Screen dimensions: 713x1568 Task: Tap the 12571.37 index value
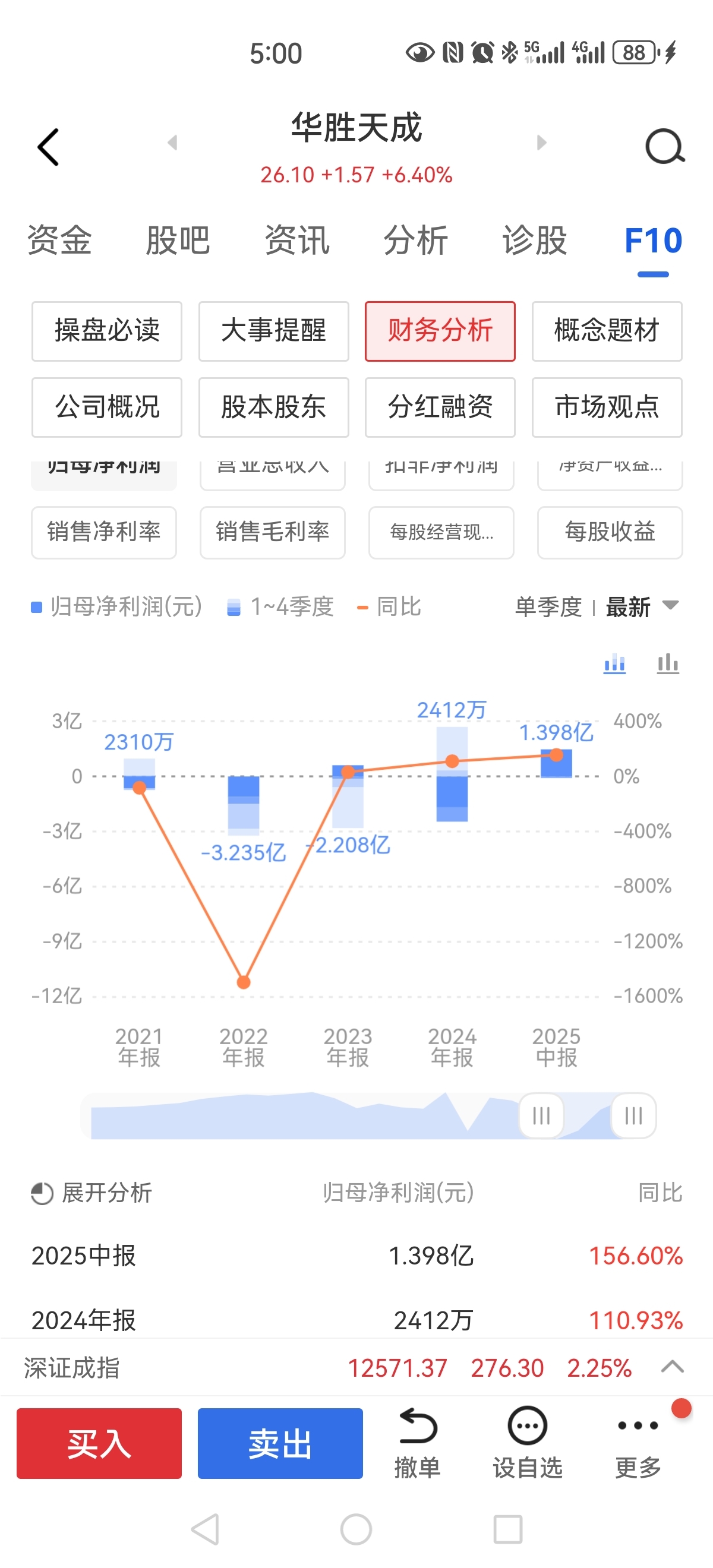pos(397,1368)
